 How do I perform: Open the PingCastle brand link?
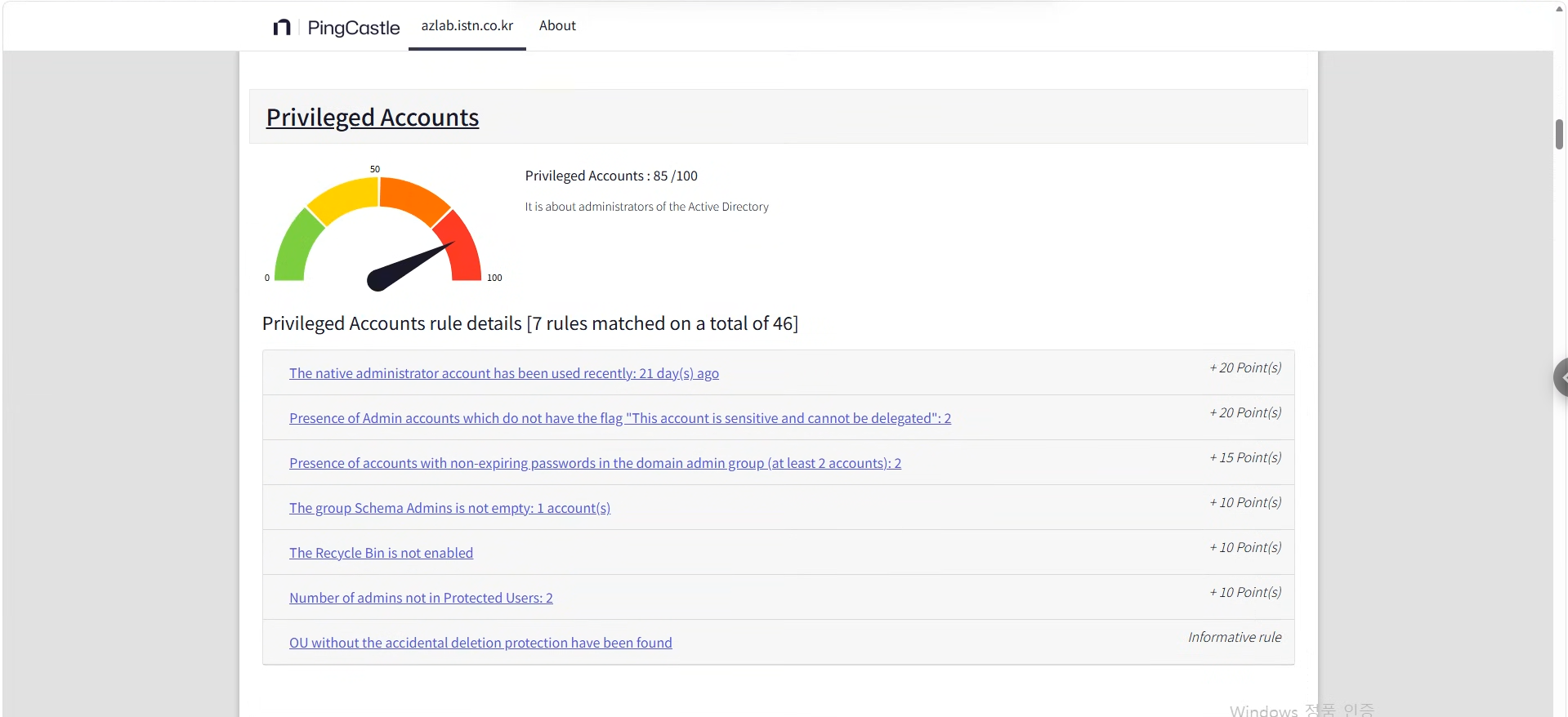pyautogui.click(x=354, y=28)
